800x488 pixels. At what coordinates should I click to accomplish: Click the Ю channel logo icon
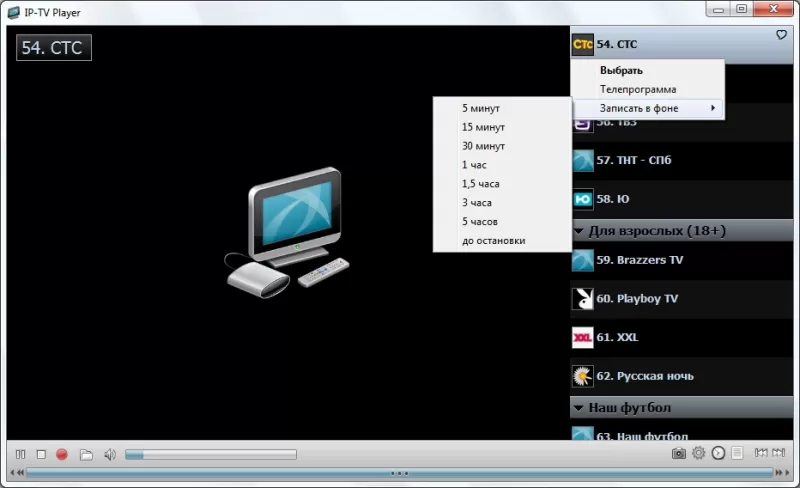(583, 199)
